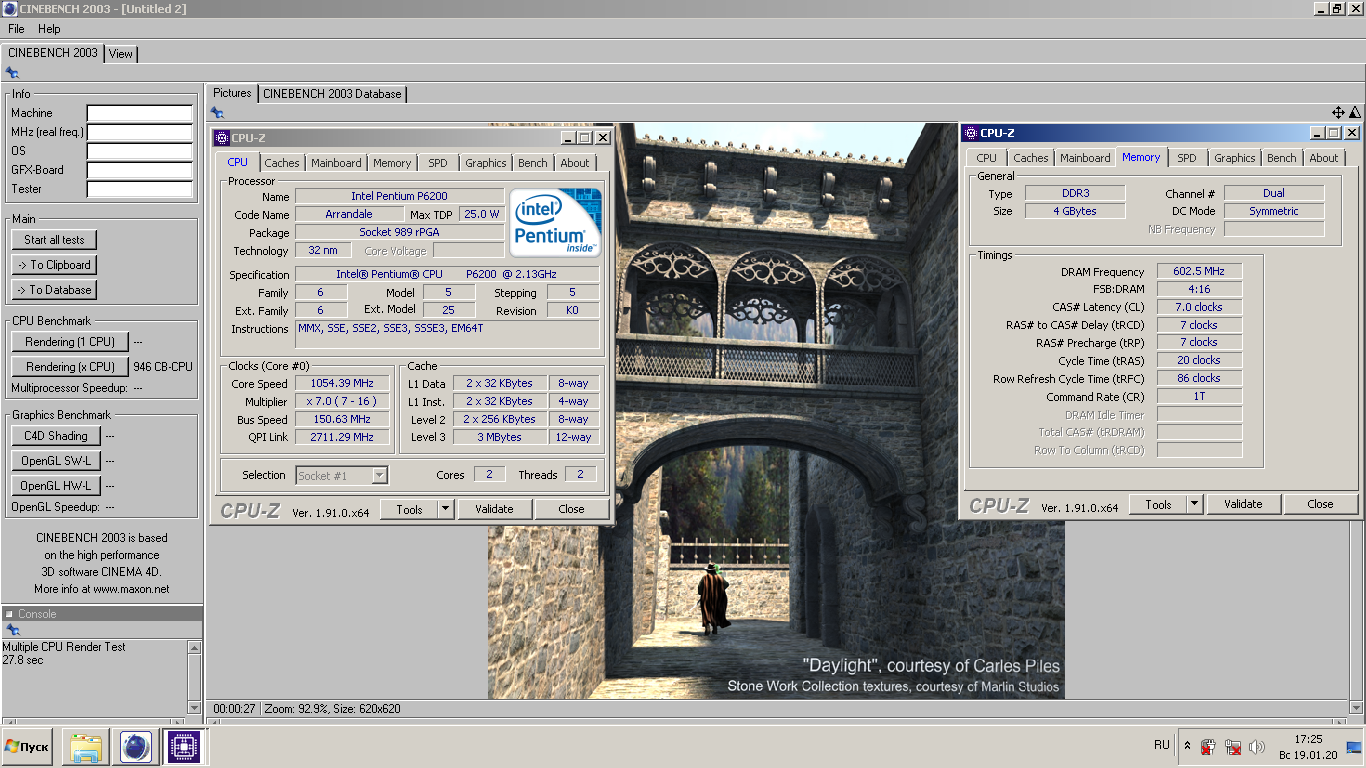Open Caches tab in right CPU-Z window

tap(1031, 158)
